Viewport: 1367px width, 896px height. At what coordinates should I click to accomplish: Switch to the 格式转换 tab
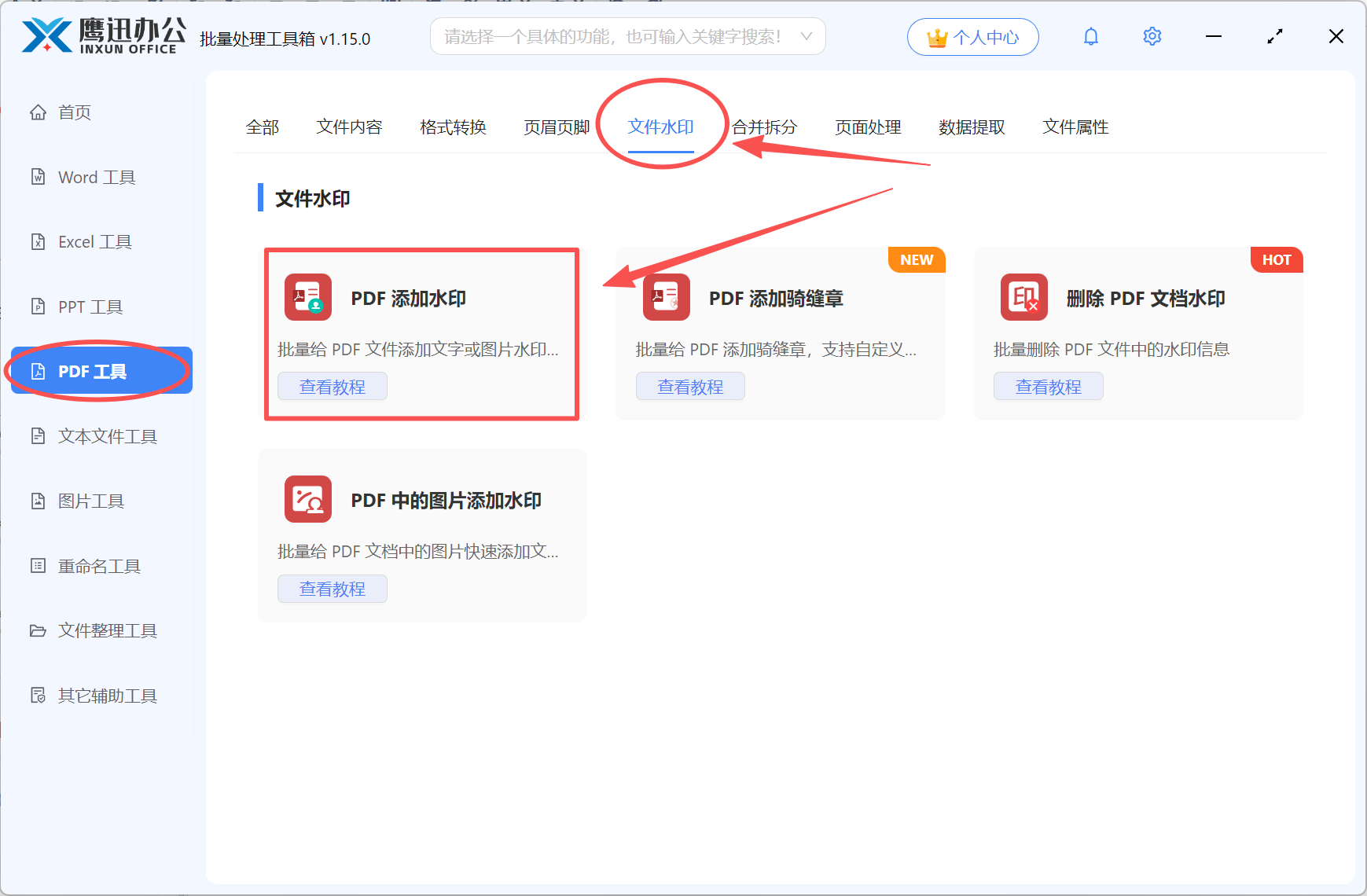(x=453, y=127)
